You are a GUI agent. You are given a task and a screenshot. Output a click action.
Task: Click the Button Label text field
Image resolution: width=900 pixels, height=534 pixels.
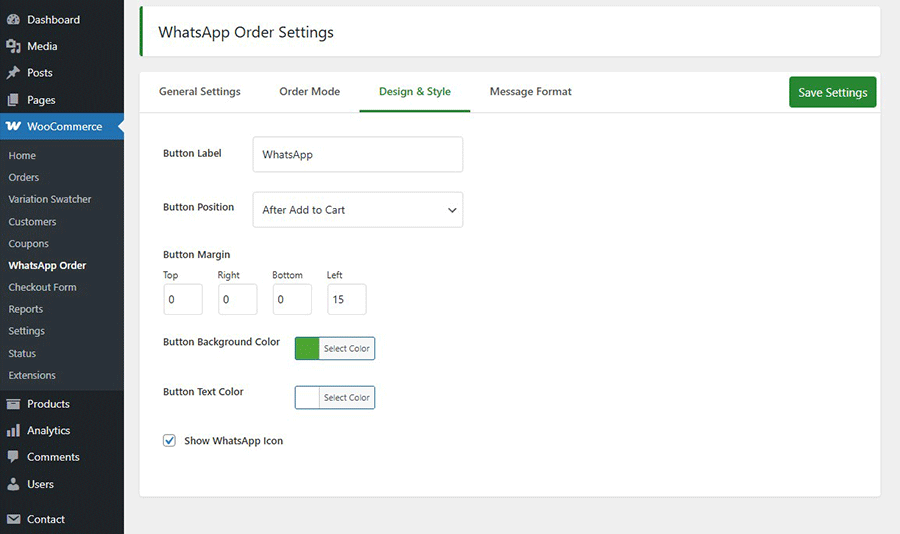click(358, 154)
